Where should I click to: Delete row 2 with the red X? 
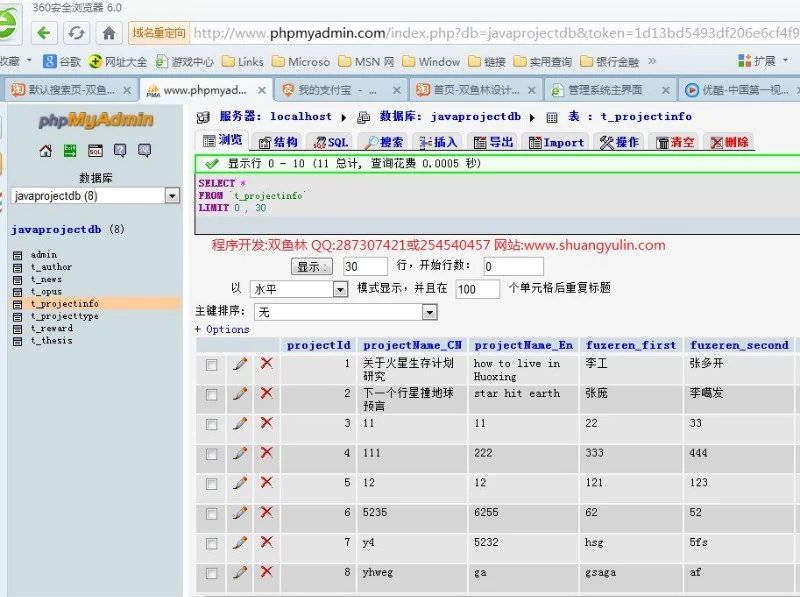(x=266, y=393)
